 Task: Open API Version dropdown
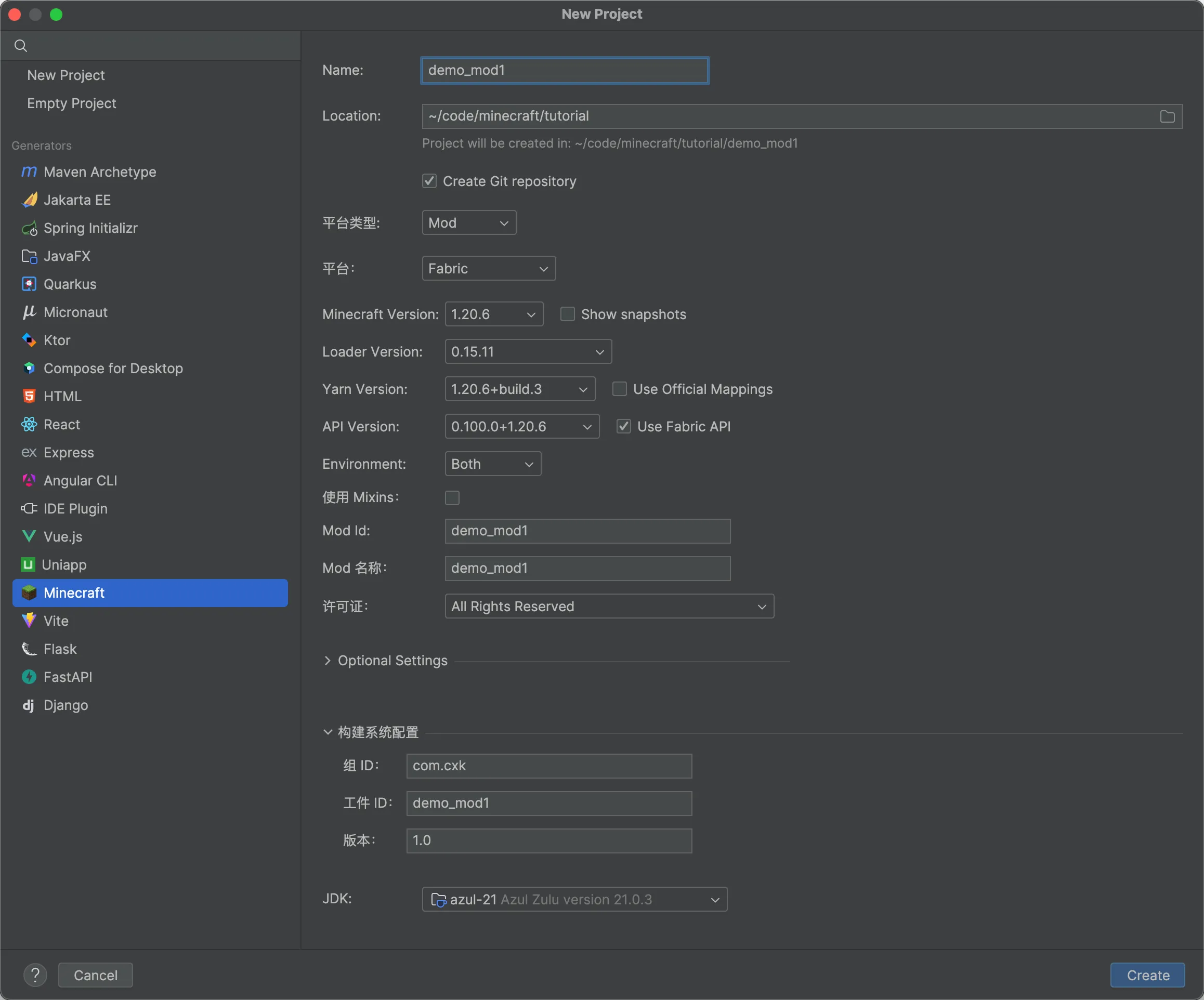point(522,426)
